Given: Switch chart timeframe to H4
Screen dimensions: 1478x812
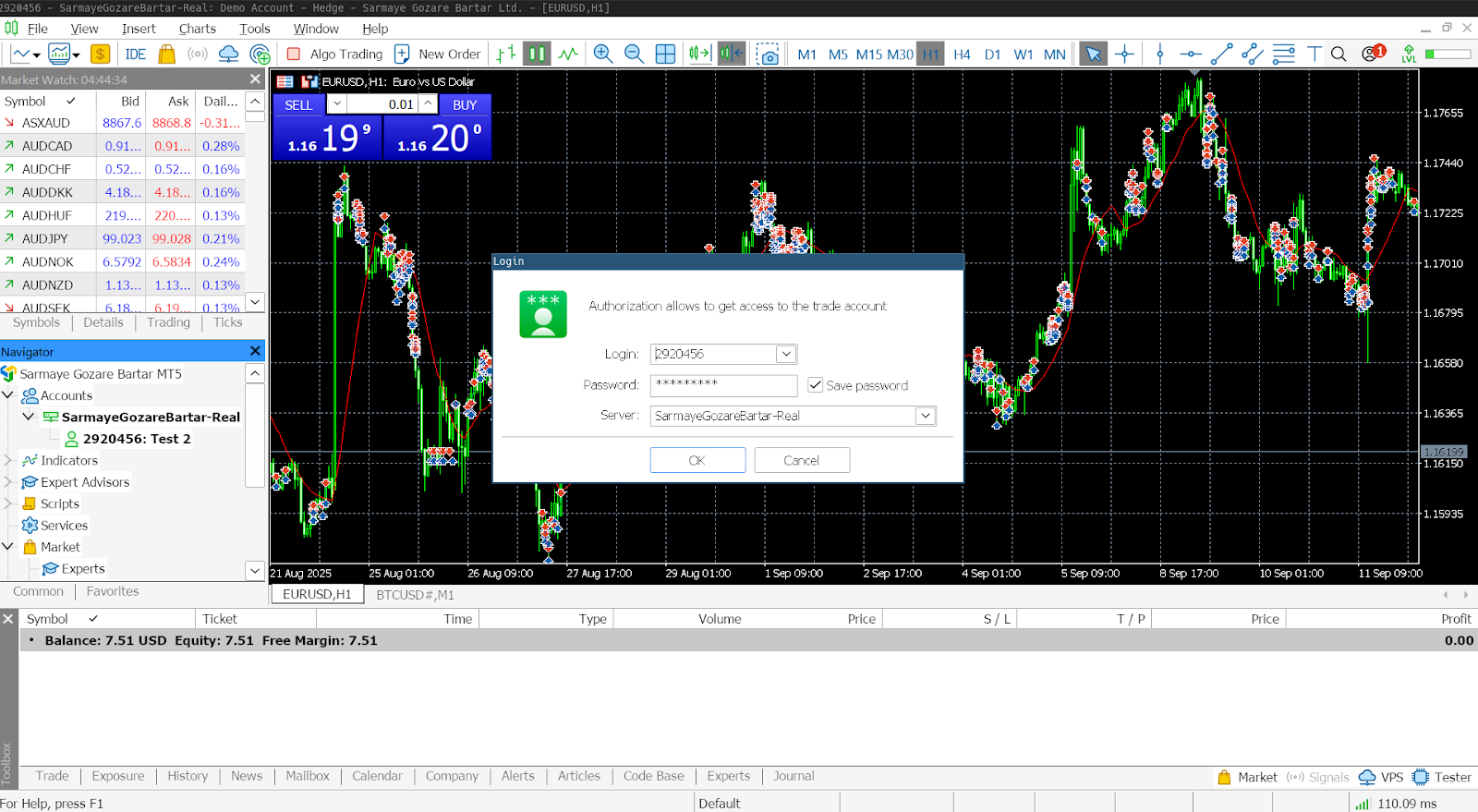Looking at the screenshot, I should click(x=962, y=54).
